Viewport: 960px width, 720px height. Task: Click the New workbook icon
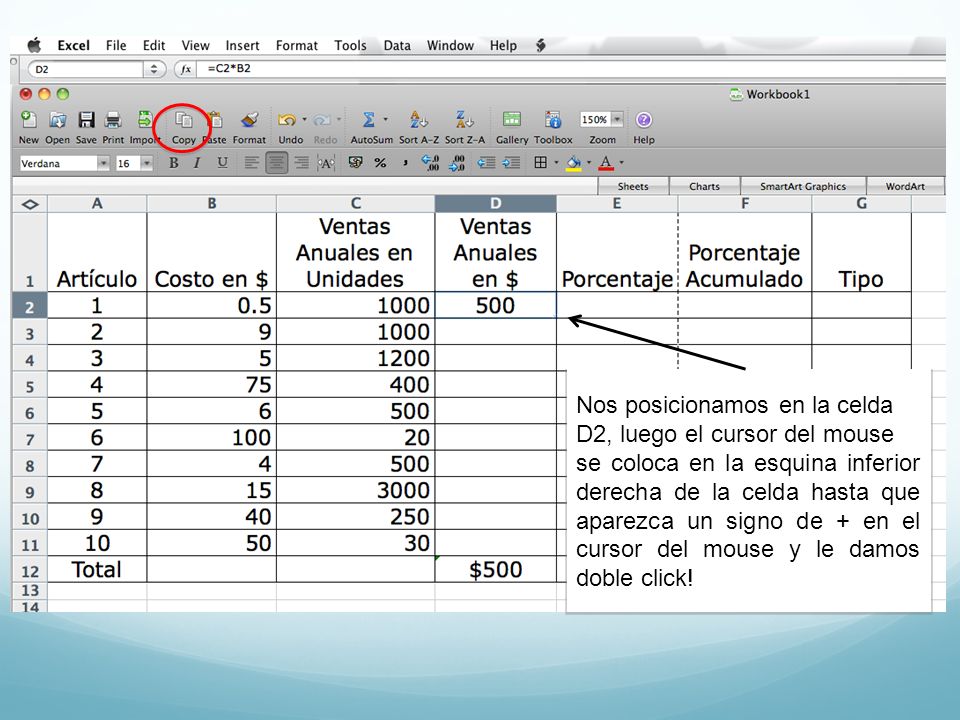pyautogui.click(x=28, y=120)
